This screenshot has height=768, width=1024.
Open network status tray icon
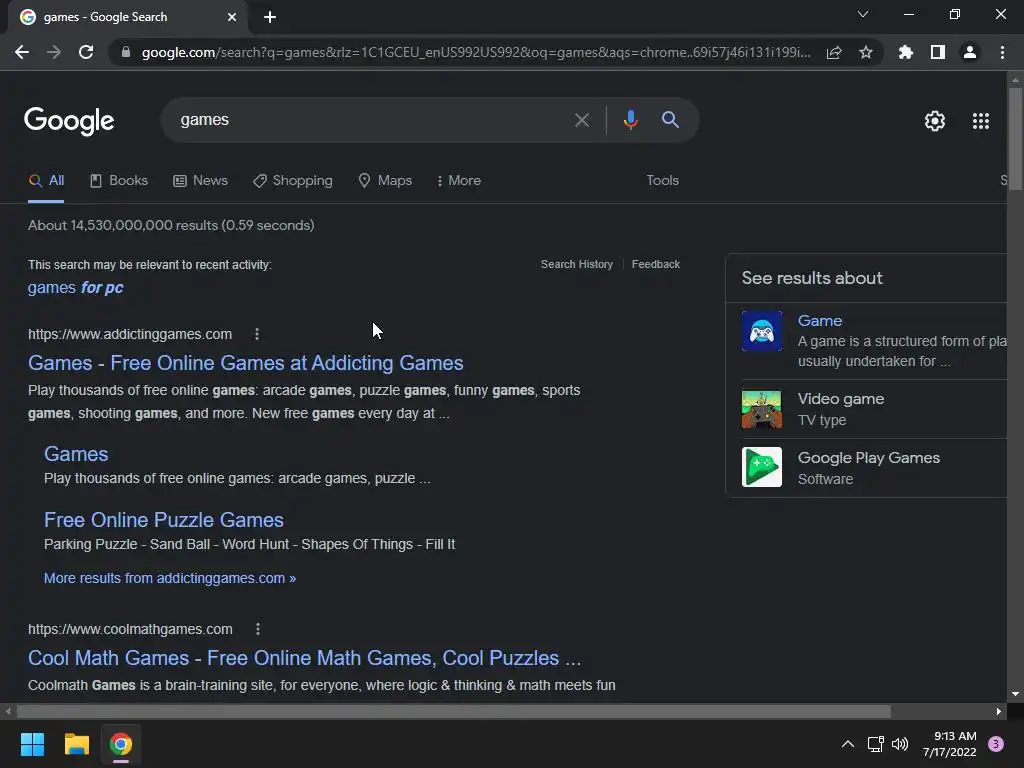875,744
